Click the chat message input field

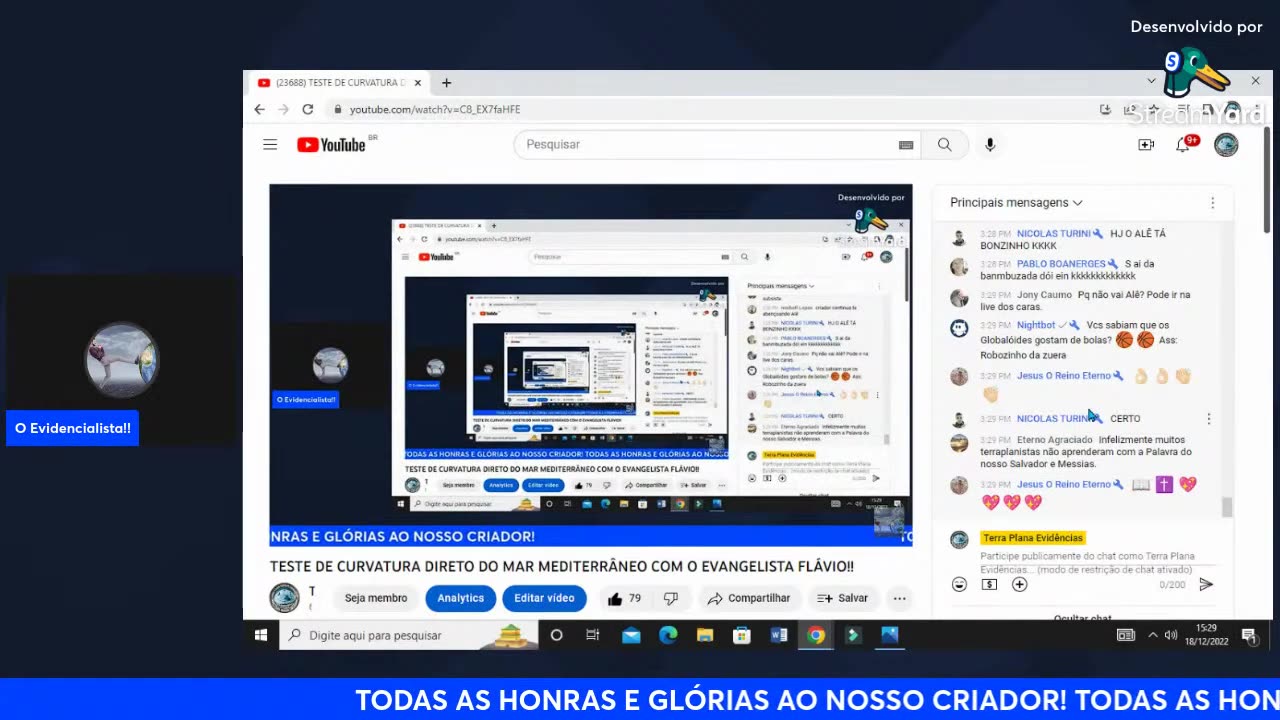(x=1087, y=562)
